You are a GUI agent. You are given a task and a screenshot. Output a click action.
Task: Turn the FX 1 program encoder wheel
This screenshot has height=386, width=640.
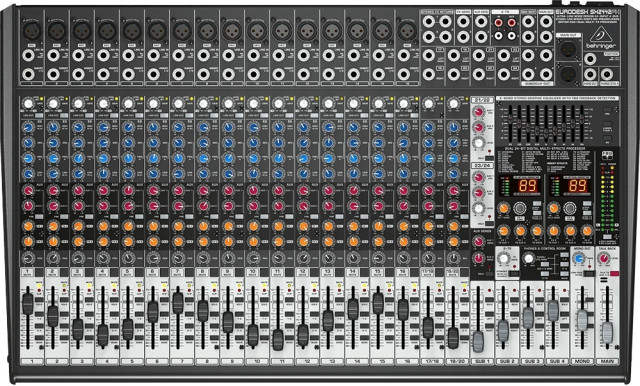point(519,208)
